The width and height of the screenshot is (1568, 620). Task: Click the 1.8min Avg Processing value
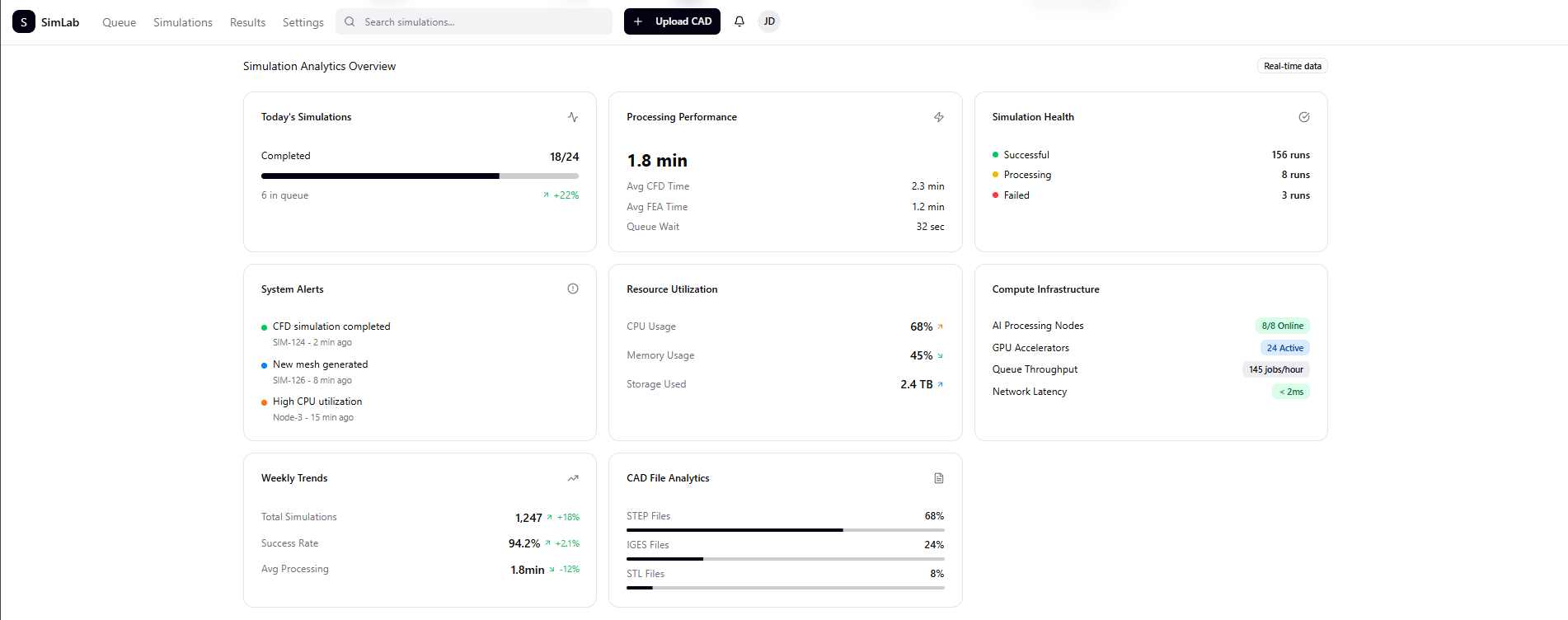tap(528, 570)
